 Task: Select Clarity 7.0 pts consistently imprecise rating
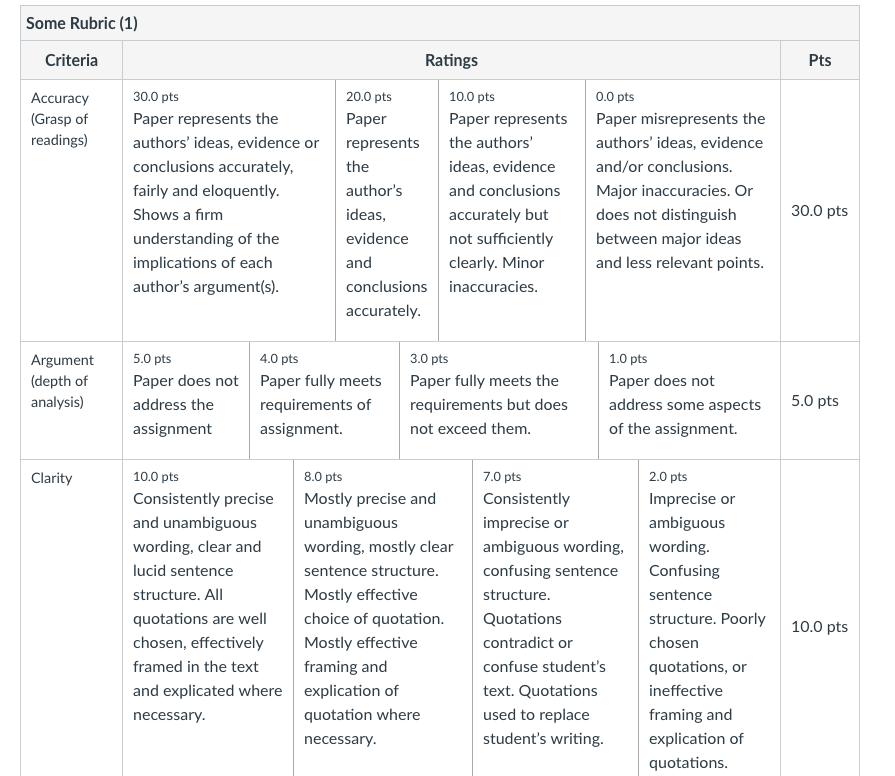[x=555, y=618]
